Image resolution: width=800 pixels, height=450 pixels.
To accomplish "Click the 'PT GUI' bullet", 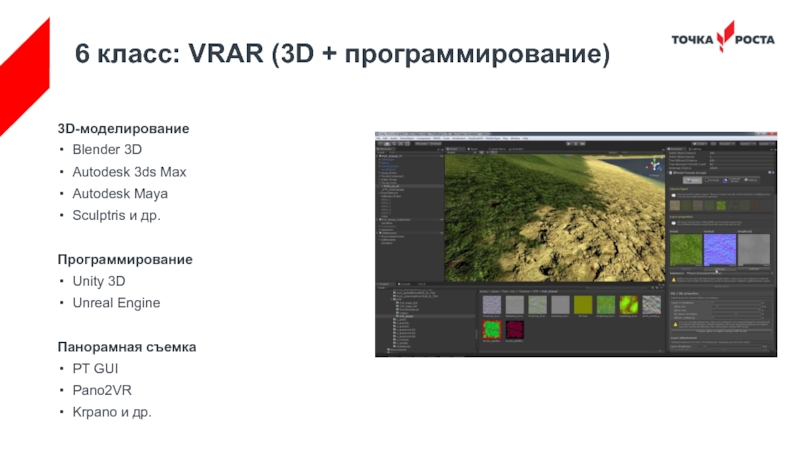I will [95, 368].
